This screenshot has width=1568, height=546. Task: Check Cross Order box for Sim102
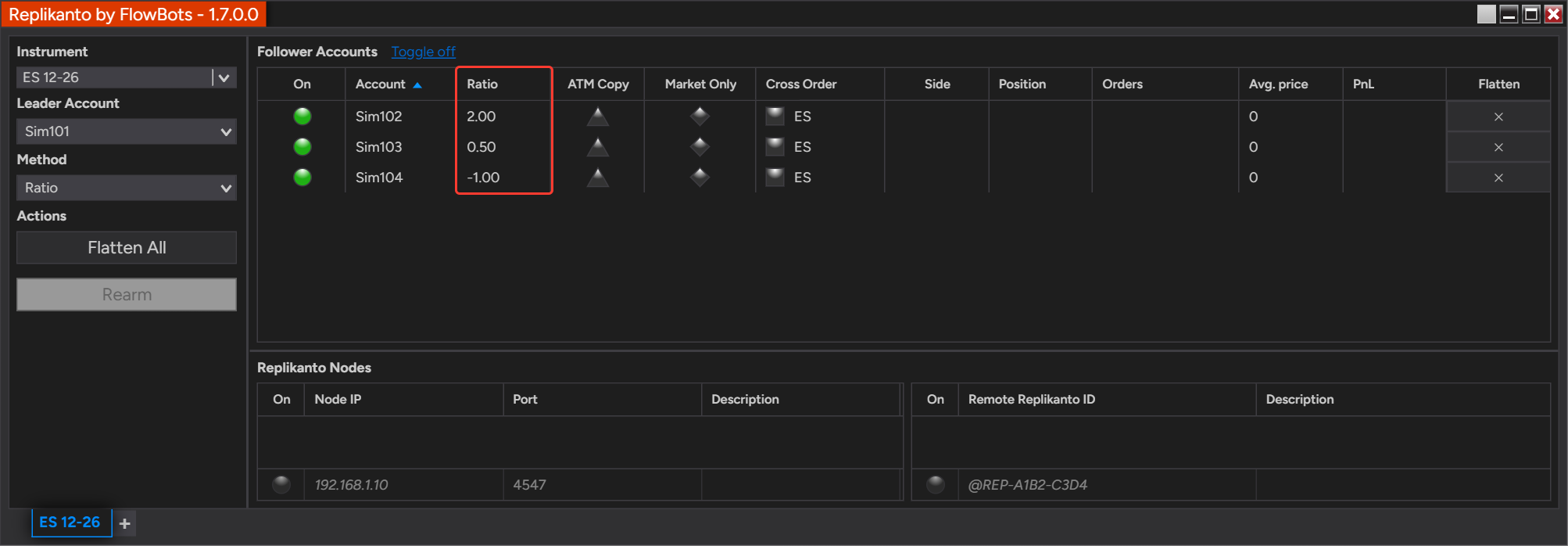pos(775,117)
